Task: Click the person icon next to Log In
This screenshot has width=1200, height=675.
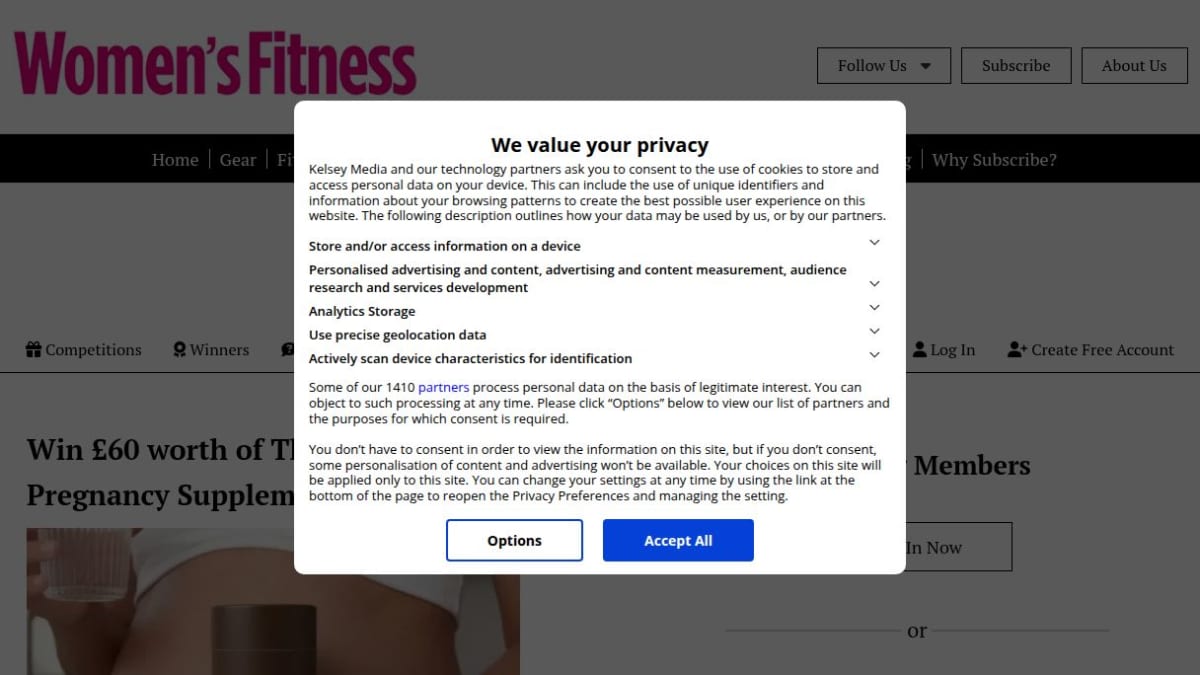Action: click(920, 350)
